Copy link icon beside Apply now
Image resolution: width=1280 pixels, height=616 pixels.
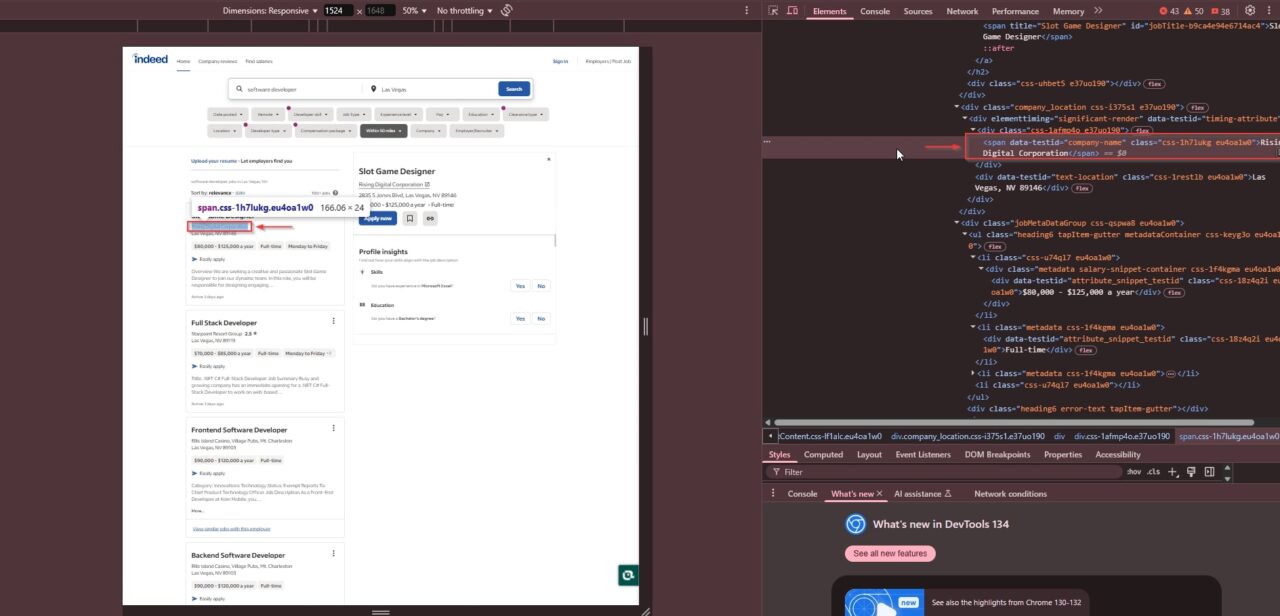430,218
